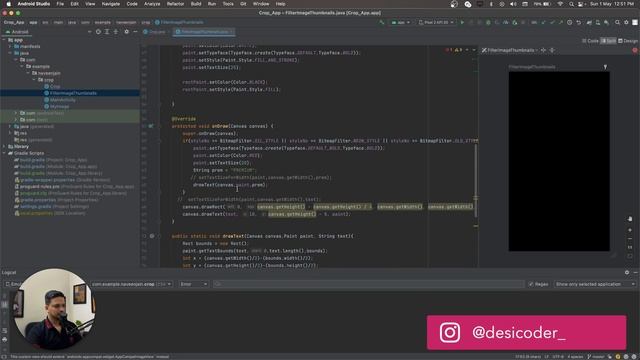
Task: Open the Crop class in project tree
Action: pos(55,87)
